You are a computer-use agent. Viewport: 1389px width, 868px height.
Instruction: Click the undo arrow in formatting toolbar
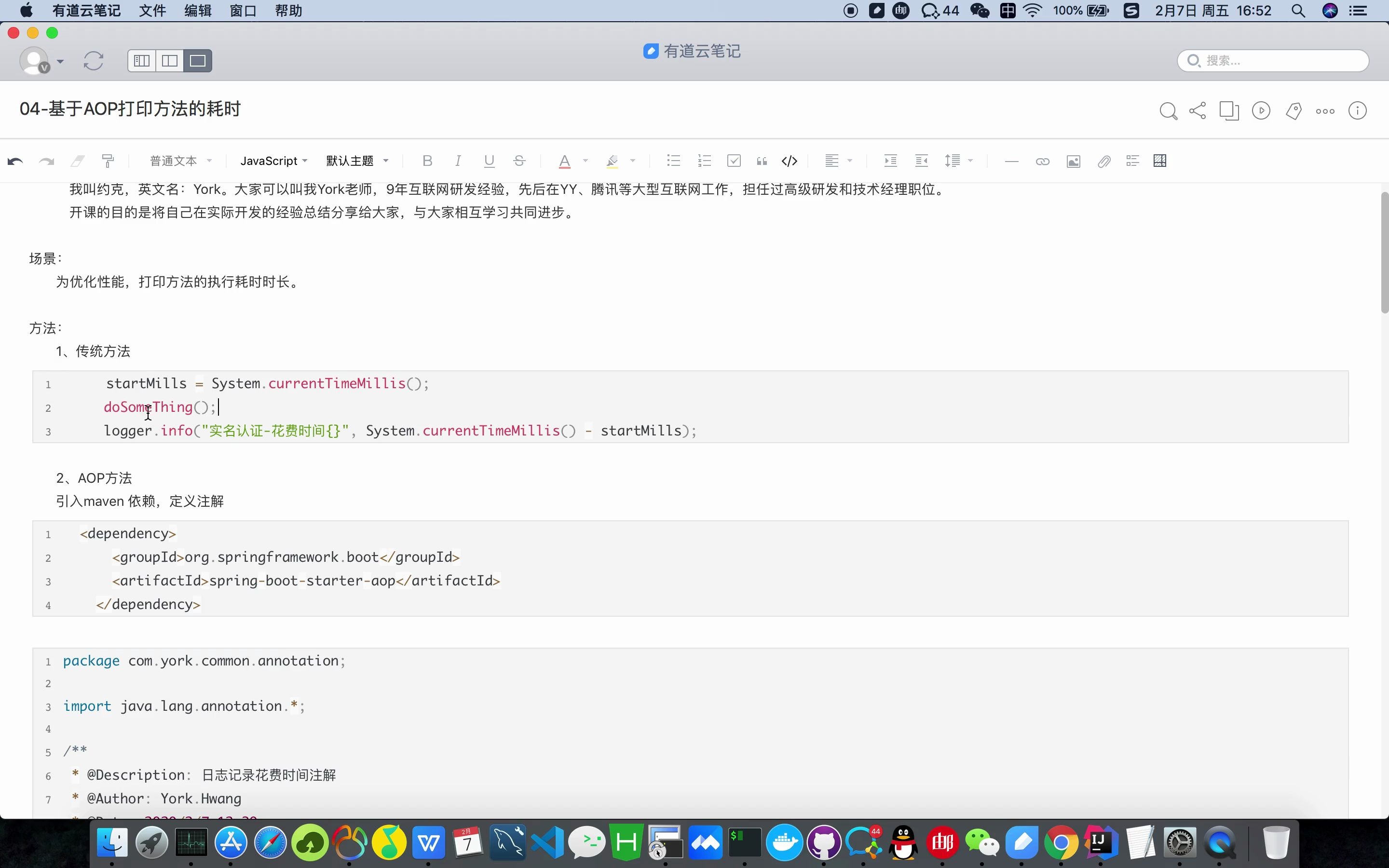coord(15,162)
